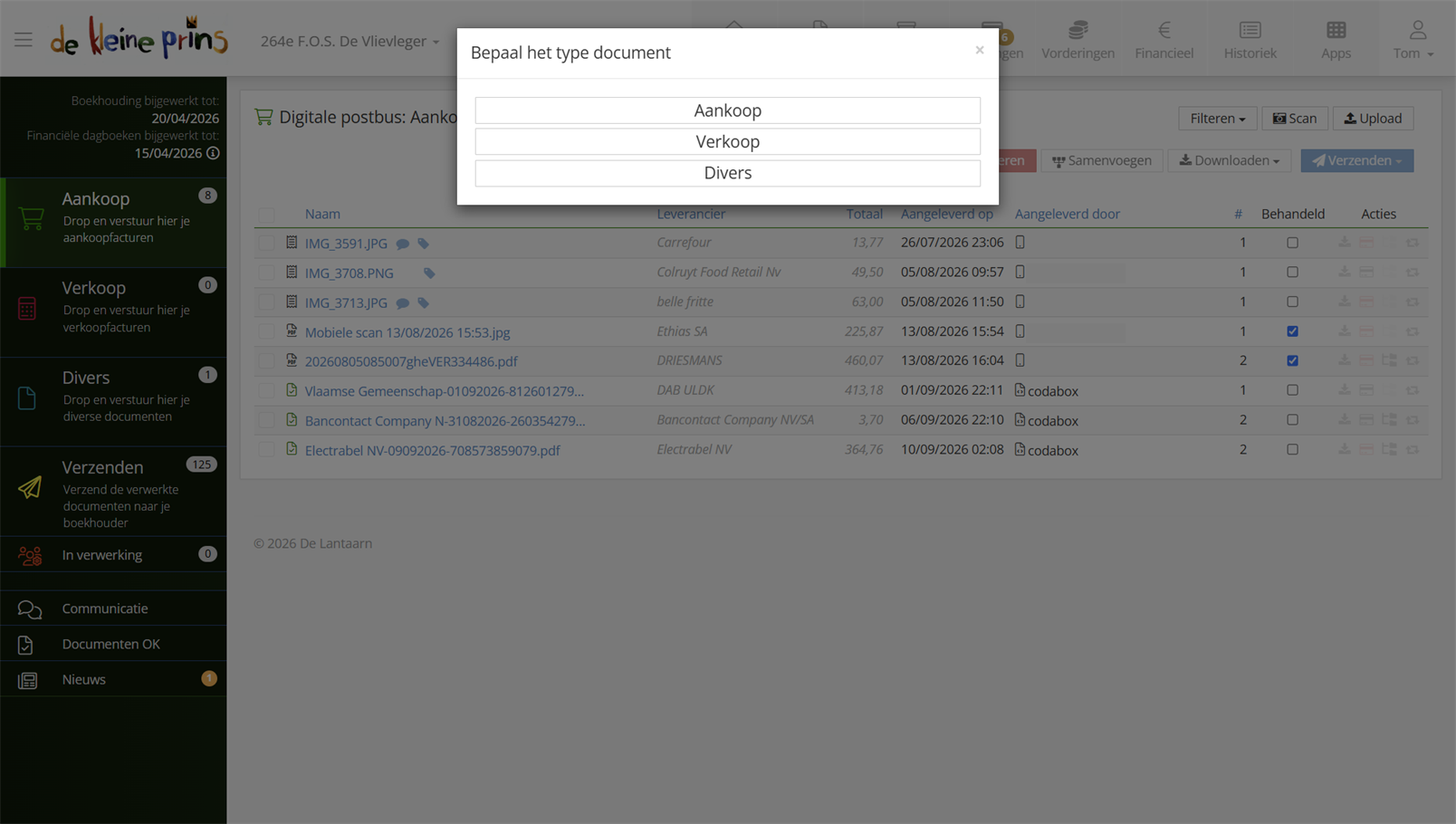Toggle Behandeld checkbox for Ethias SA row
The width and height of the screenshot is (1456, 824).
[1292, 331]
